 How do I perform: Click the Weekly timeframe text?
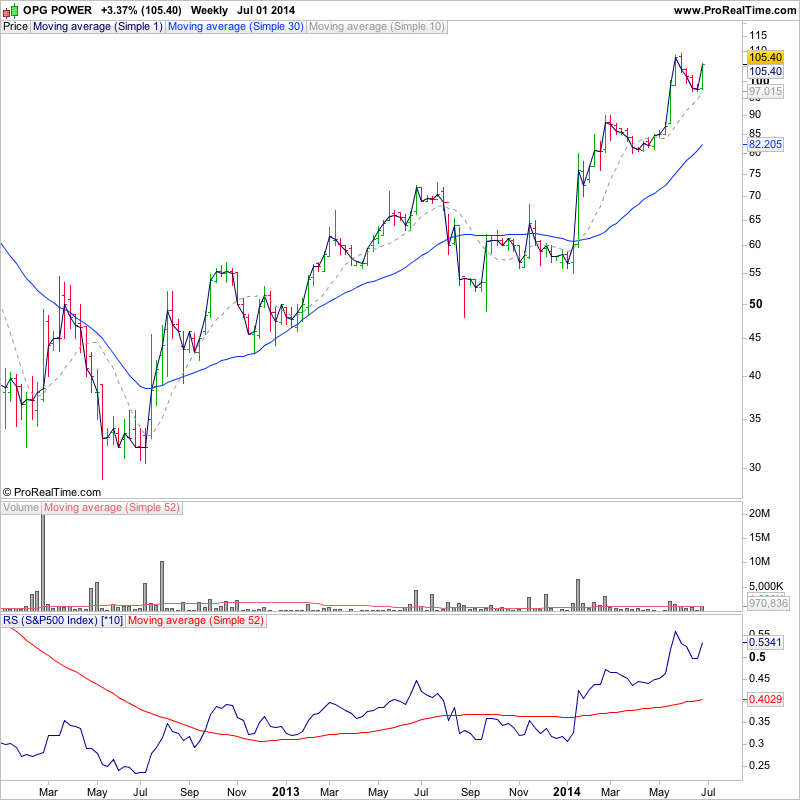point(209,10)
